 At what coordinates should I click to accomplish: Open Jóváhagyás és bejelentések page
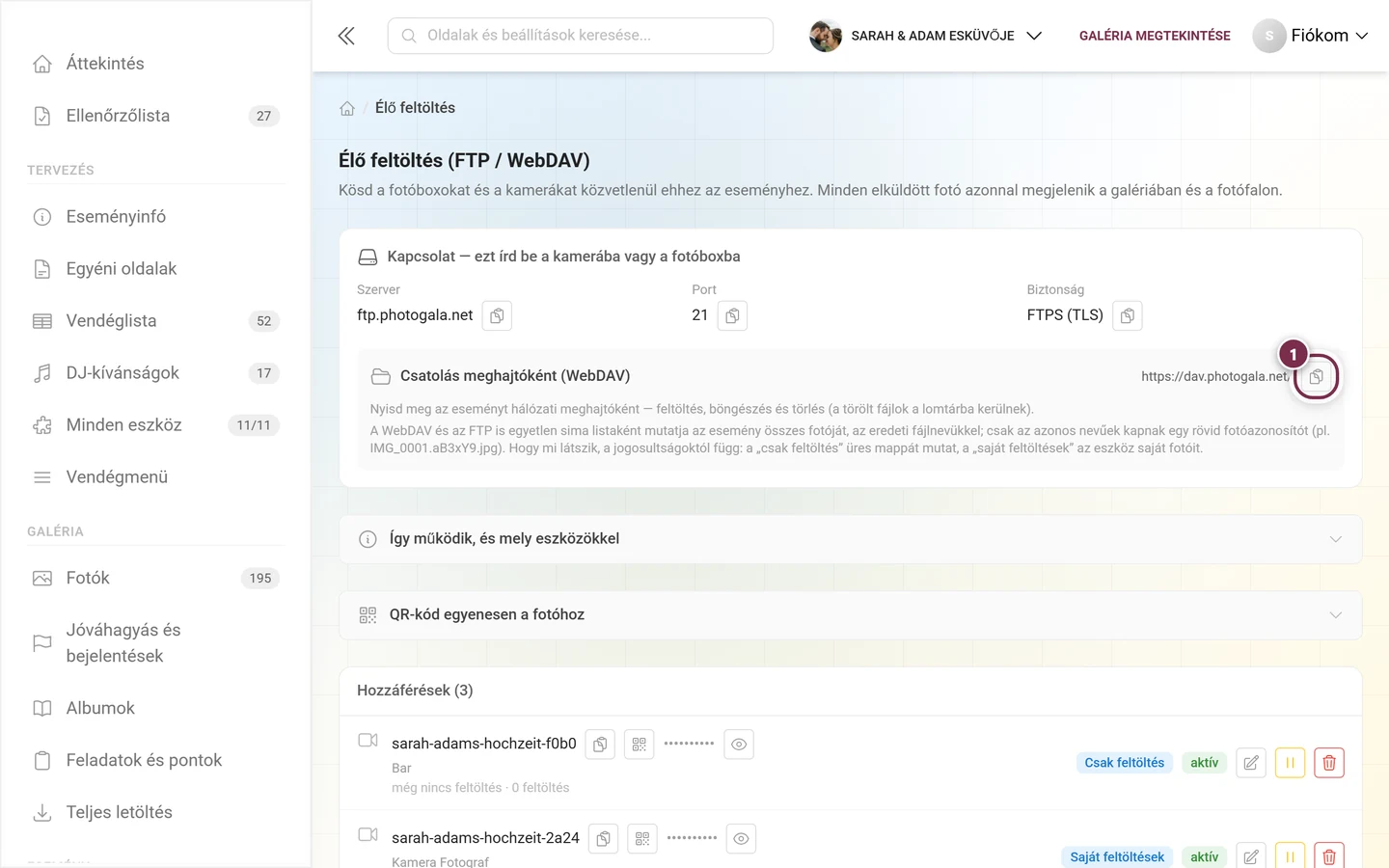[x=155, y=643]
